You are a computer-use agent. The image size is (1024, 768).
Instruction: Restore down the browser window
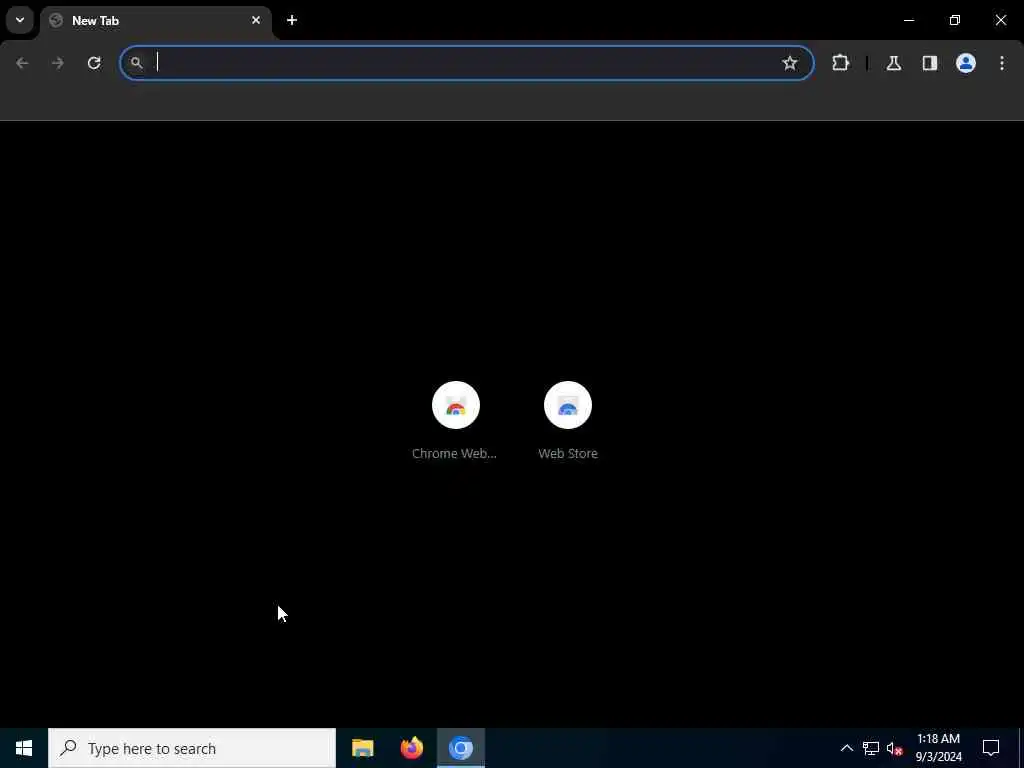(955, 20)
